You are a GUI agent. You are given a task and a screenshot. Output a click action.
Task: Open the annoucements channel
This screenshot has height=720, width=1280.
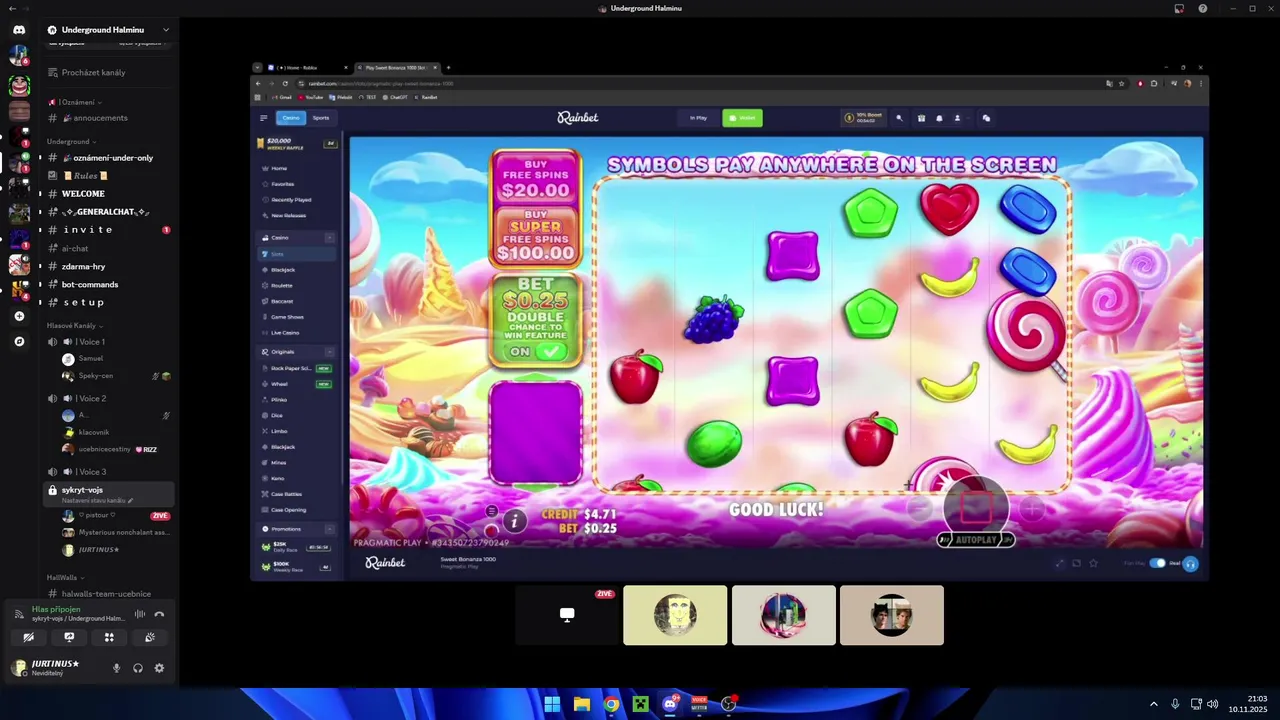pos(108,118)
